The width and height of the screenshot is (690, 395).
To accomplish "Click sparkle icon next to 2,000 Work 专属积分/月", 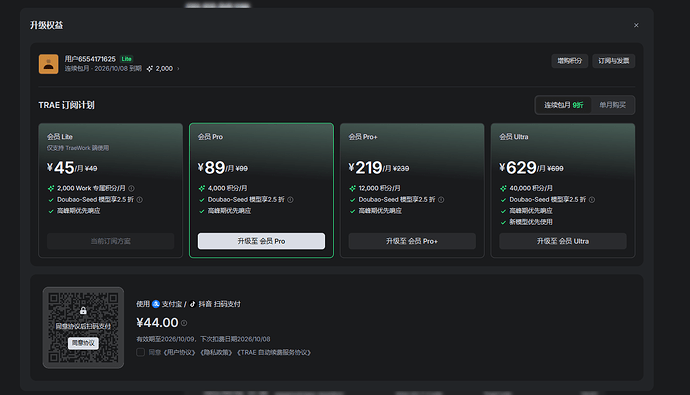I will (x=51, y=188).
